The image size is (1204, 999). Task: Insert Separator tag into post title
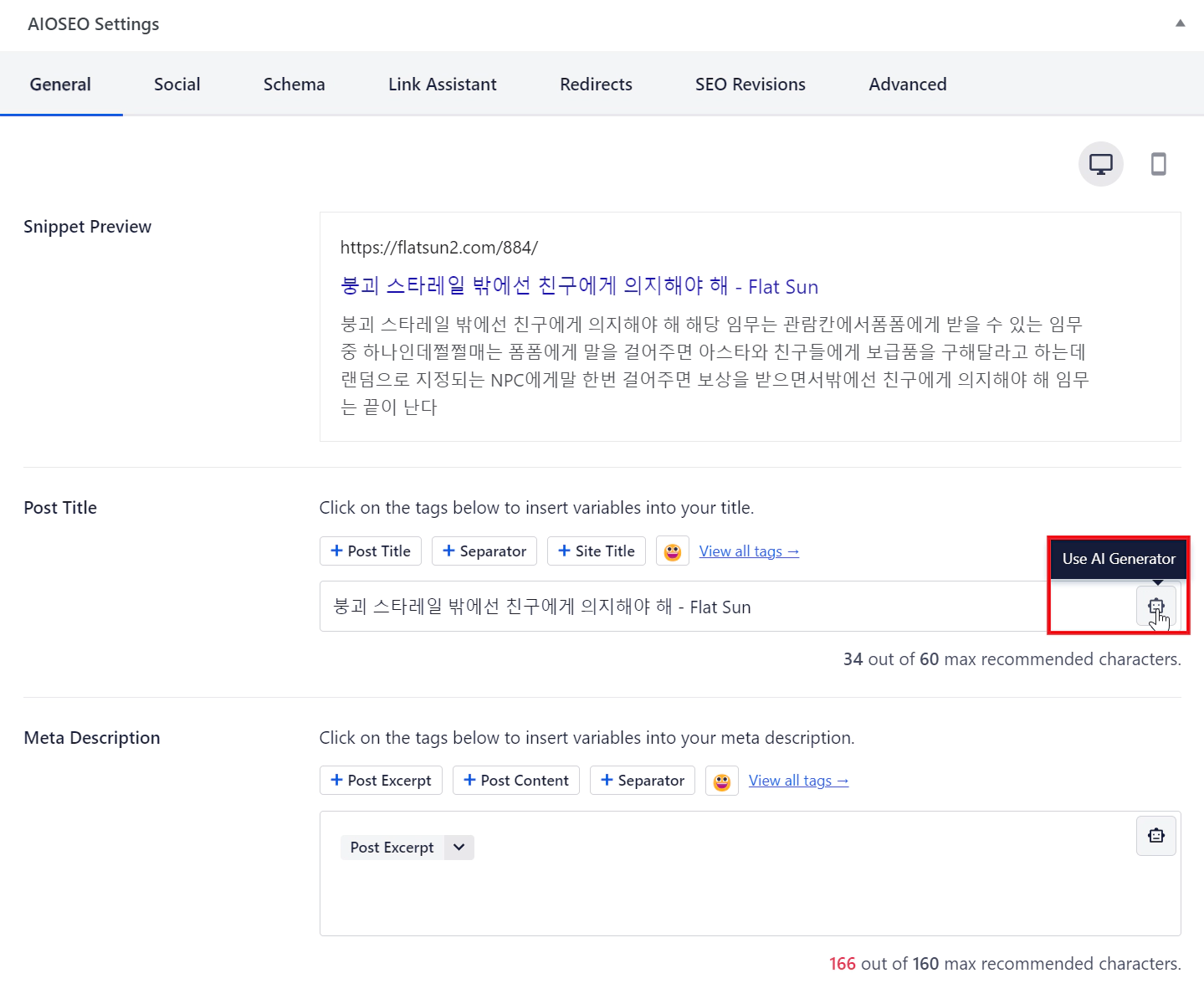(x=484, y=551)
